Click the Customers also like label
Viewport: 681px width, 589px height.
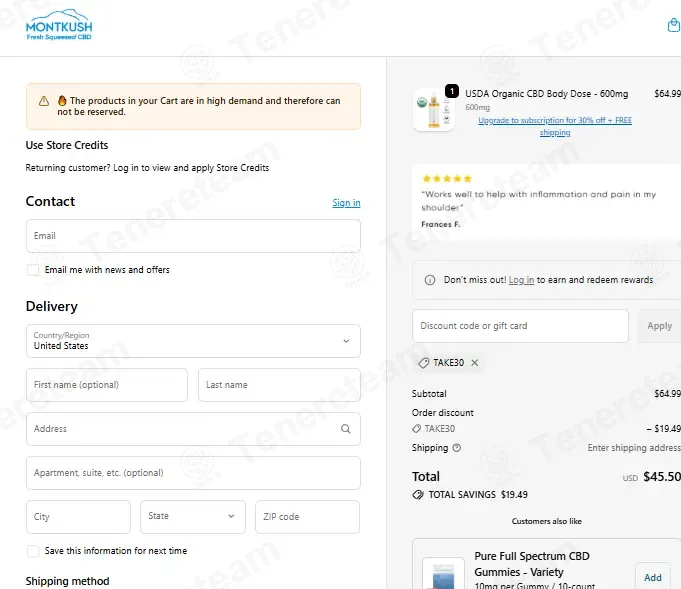point(546,521)
